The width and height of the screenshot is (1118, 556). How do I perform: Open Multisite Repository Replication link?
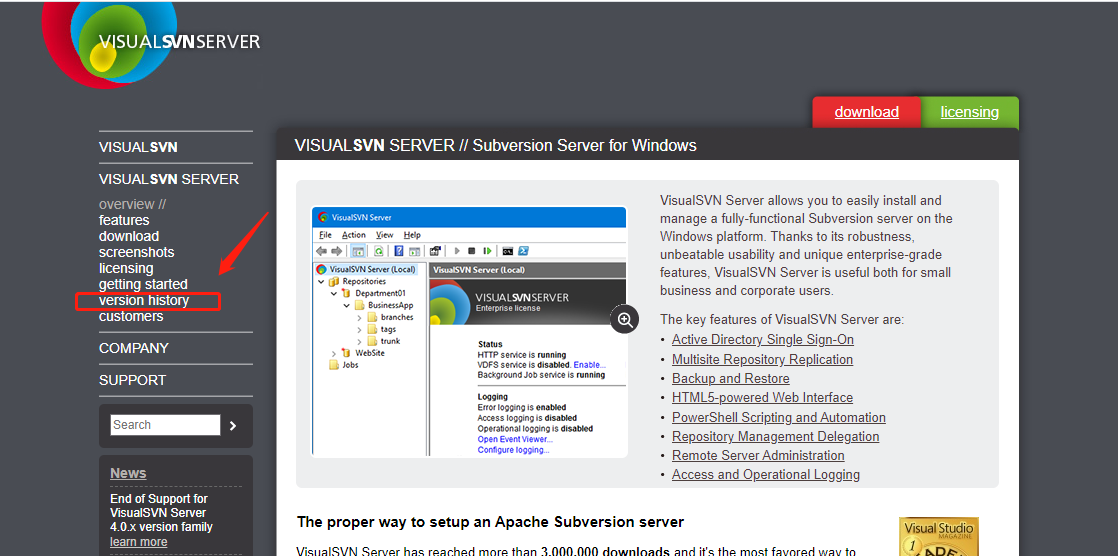[762, 359]
